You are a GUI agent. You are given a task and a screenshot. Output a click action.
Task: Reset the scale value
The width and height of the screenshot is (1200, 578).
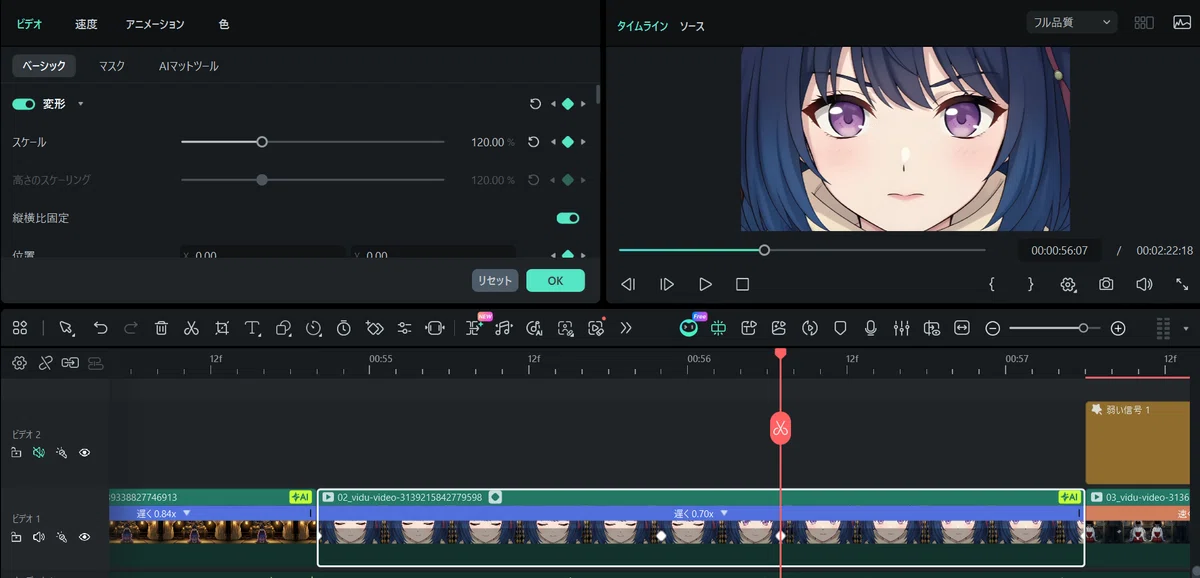click(x=535, y=142)
